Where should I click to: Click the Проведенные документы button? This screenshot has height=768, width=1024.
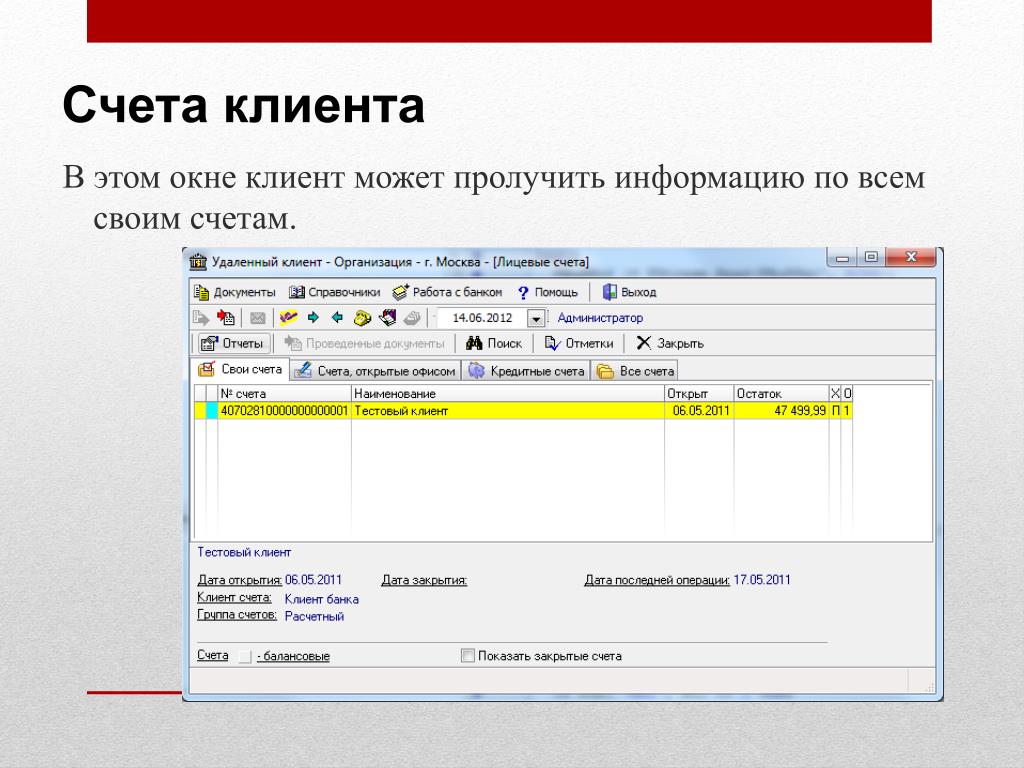click(364, 344)
